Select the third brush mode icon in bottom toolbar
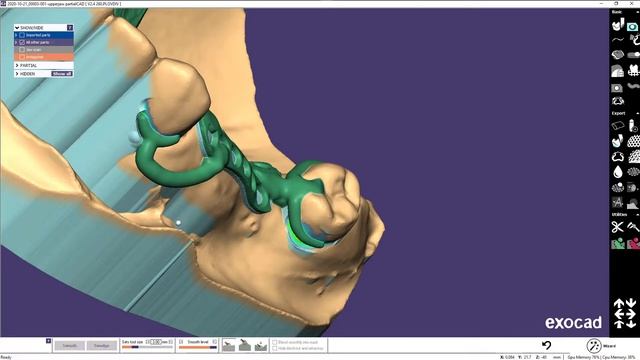Viewport: 640px width, 360px height. pos(260,345)
